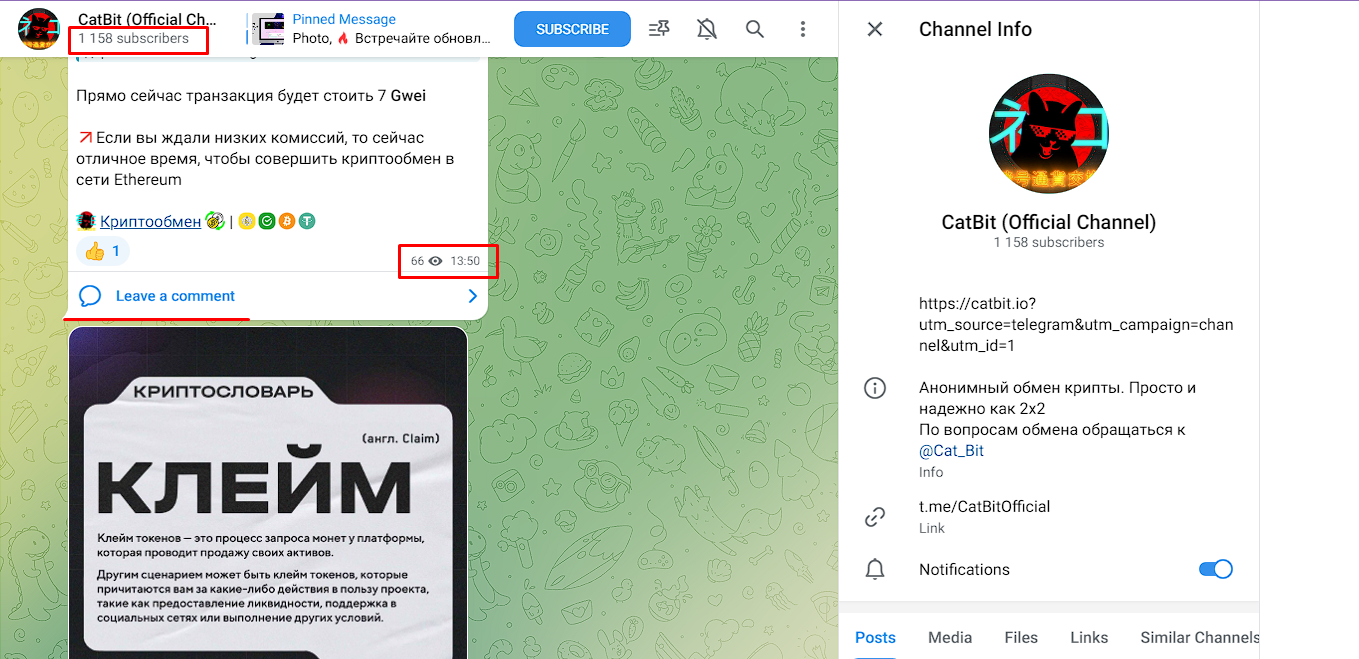Image resolution: width=1359 pixels, height=659 pixels.
Task: Unmute channel via crossed bell icon
Action: [x=707, y=29]
